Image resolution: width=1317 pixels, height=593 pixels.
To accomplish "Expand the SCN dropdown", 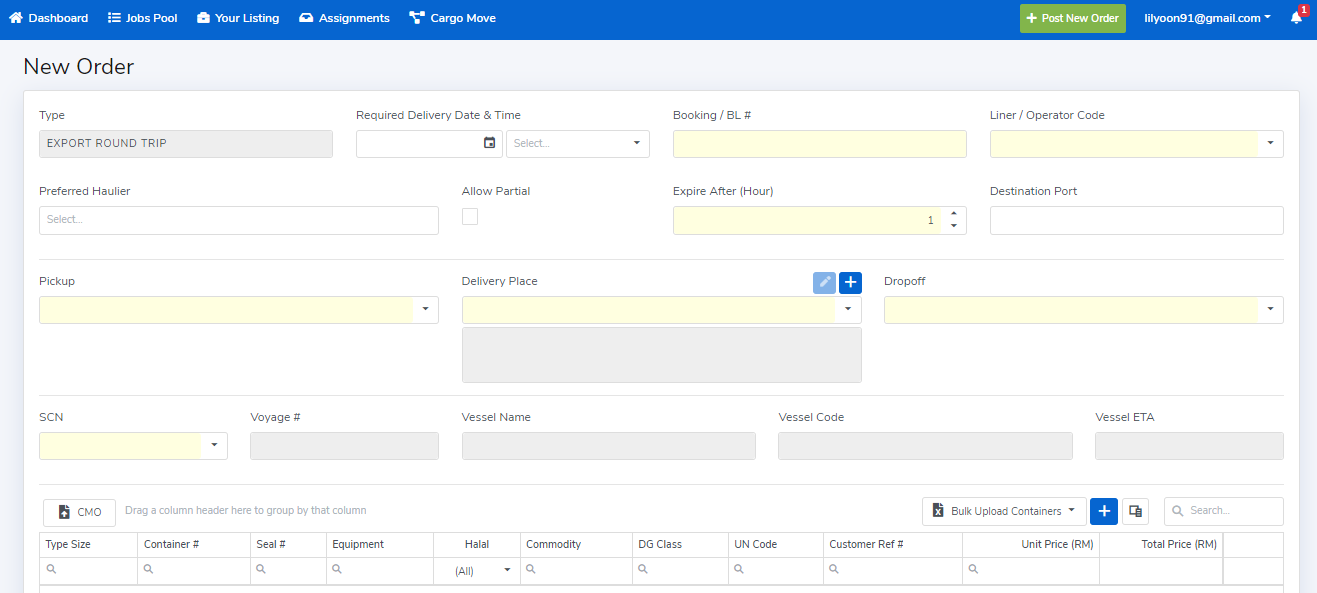I will coord(214,446).
